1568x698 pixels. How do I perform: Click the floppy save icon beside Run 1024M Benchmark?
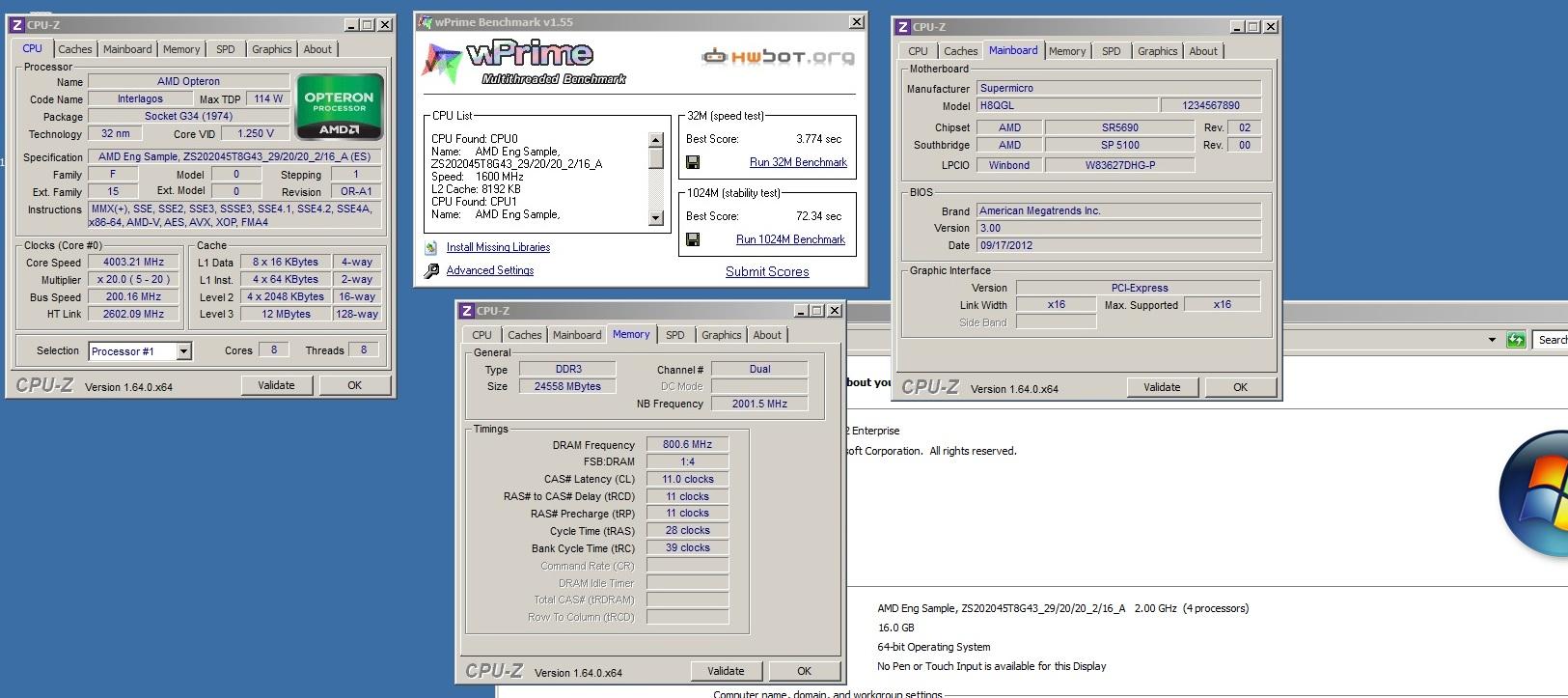point(693,239)
